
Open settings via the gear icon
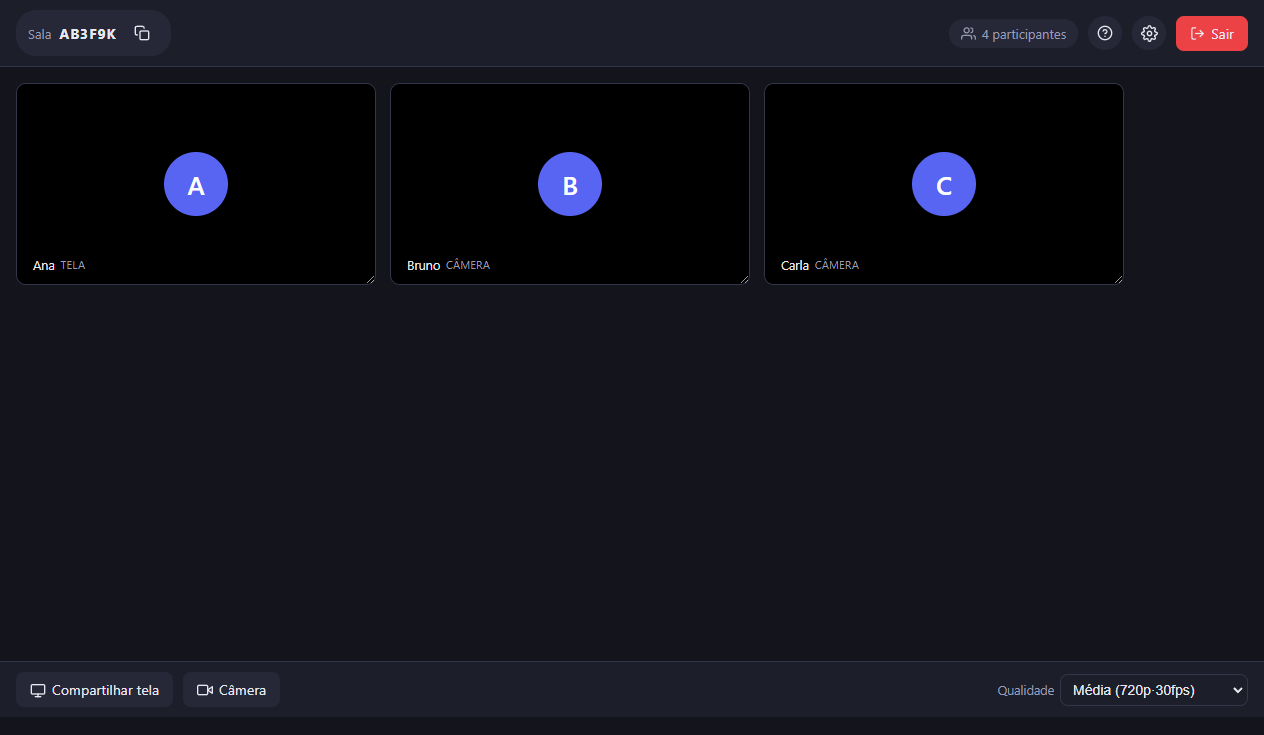(x=1149, y=33)
